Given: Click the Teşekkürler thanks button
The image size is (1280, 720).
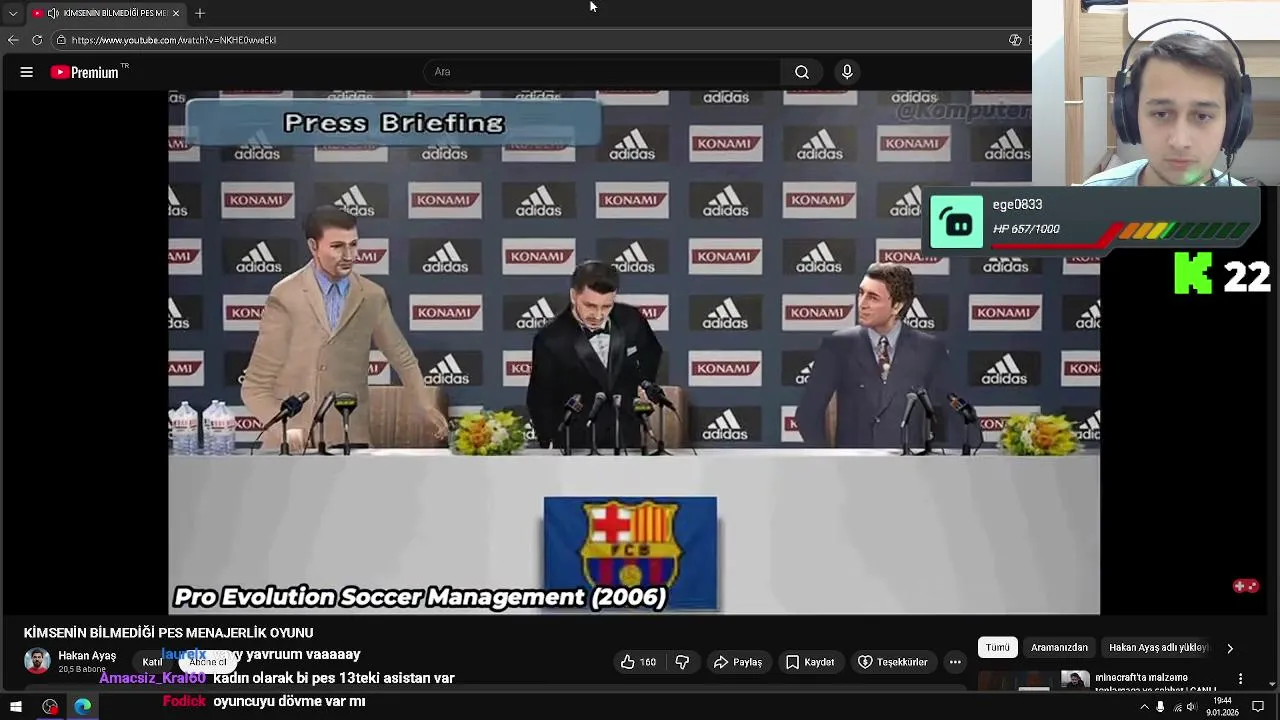Looking at the screenshot, I should [x=893, y=662].
